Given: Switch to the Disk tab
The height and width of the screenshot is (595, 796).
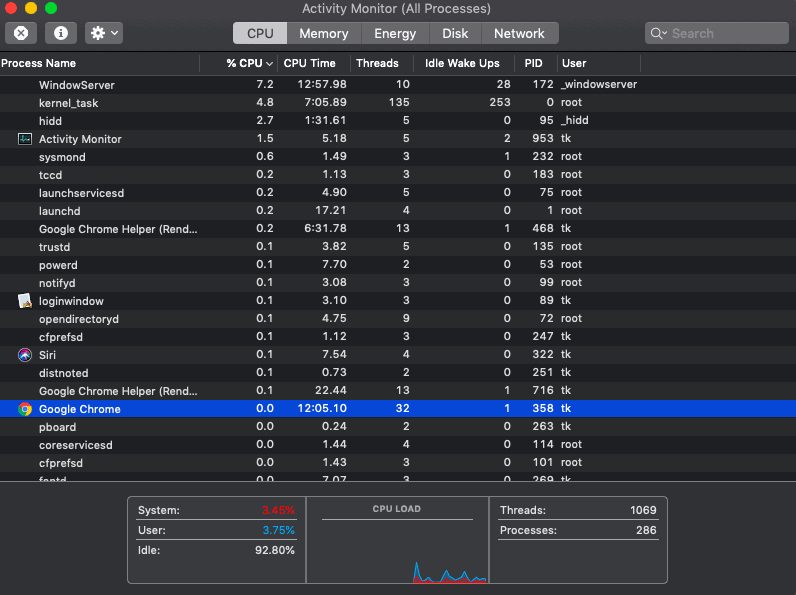Looking at the screenshot, I should tap(455, 34).
